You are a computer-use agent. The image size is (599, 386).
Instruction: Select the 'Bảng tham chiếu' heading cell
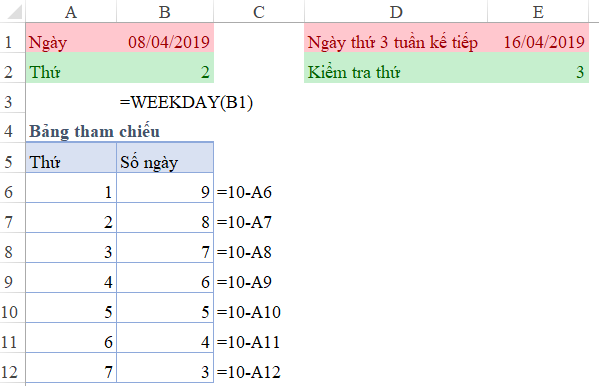(94, 131)
